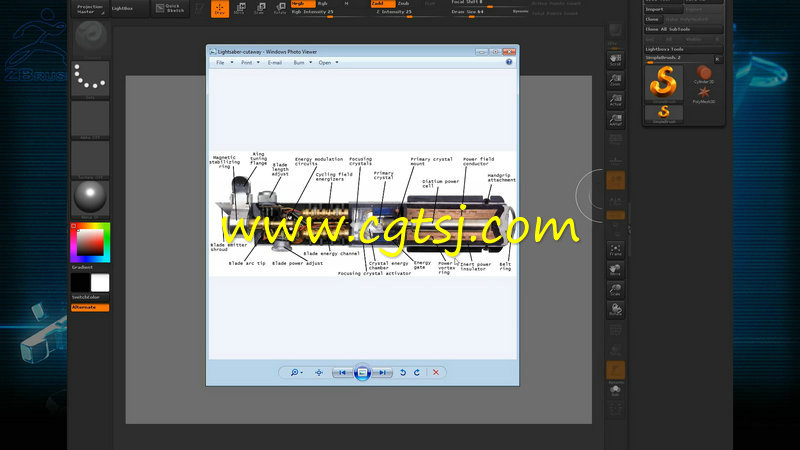
Task: Open the Dots stroke type picker
Action: tap(90, 80)
